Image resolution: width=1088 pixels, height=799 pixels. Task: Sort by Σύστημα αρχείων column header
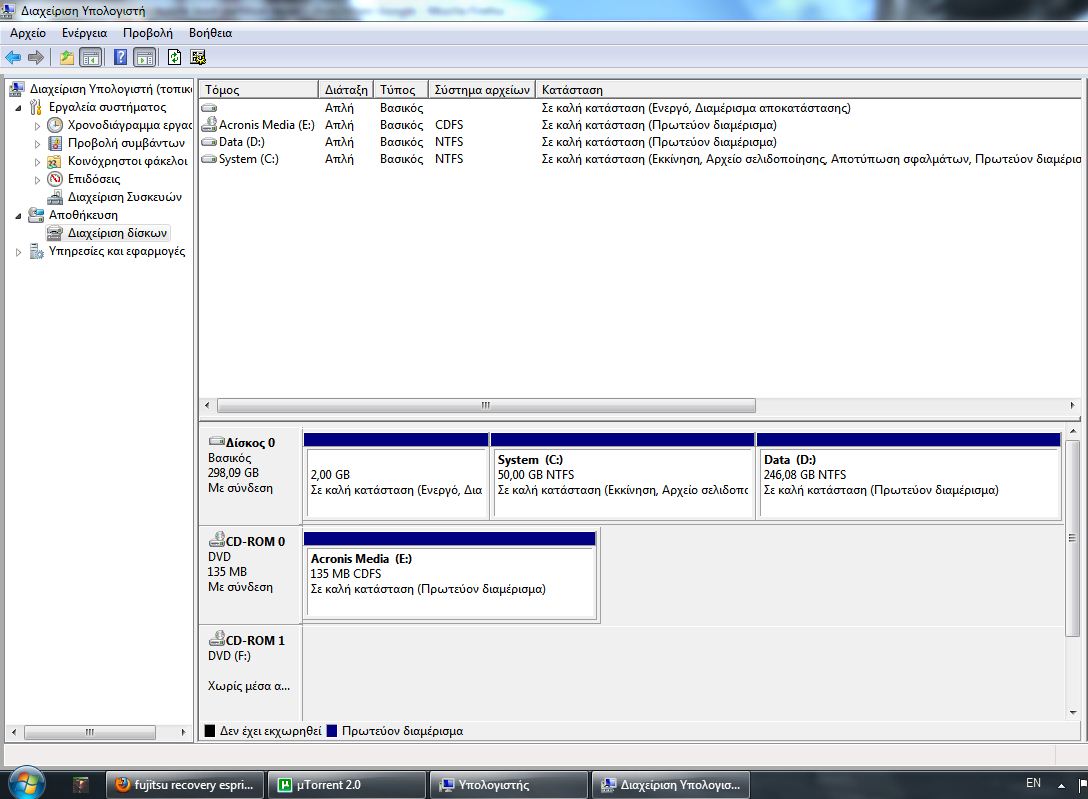click(x=482, y=89)
